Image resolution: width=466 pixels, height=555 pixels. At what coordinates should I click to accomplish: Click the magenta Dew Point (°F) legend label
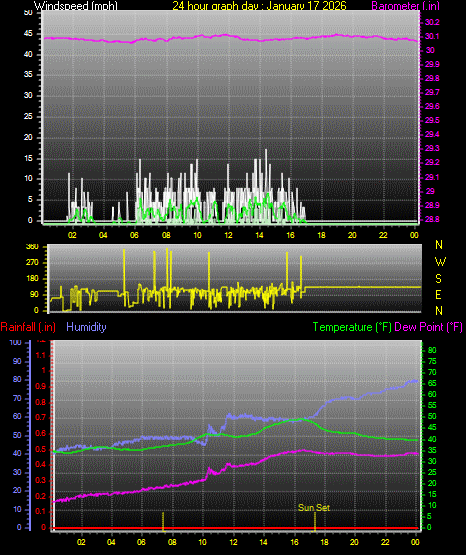tap(428, 327)
